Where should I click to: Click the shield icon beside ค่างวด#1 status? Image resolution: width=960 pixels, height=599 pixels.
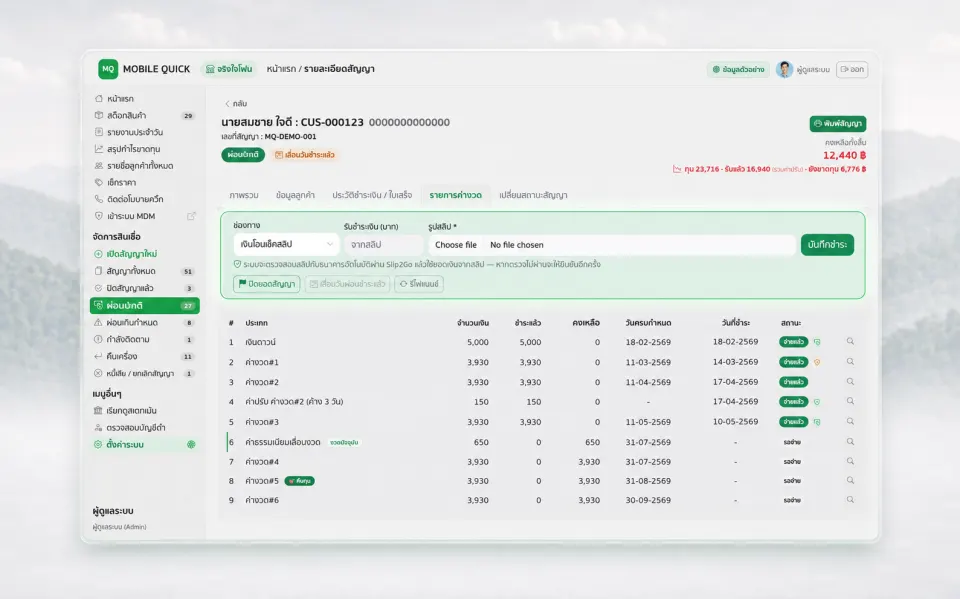pos(817,362)
